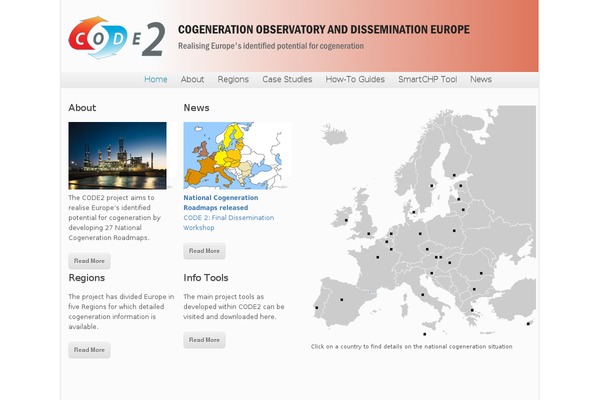Click the Info Tools section heading
The width and height of the screenshot is (600, 400).
(206, 278)
